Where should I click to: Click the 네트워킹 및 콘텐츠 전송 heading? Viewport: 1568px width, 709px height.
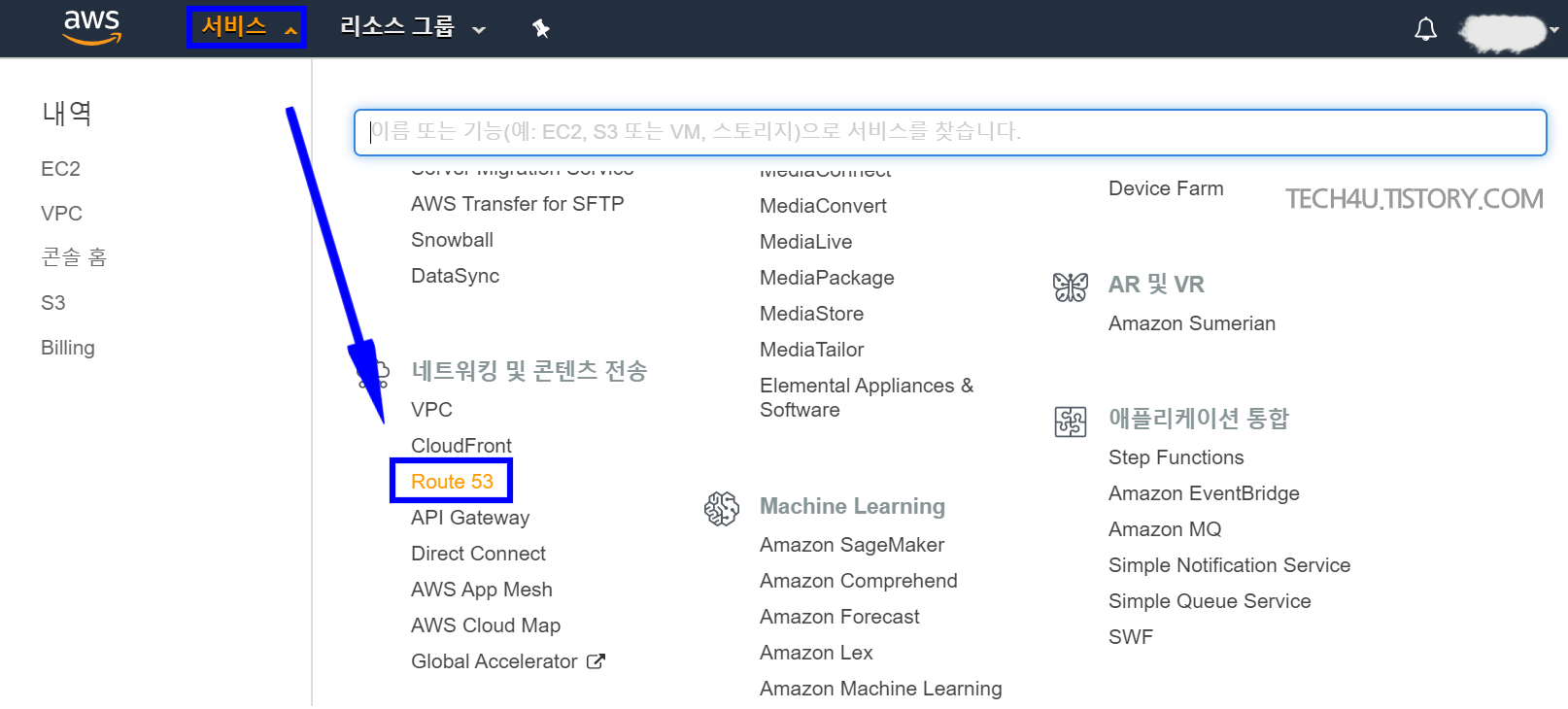(528, 371)
